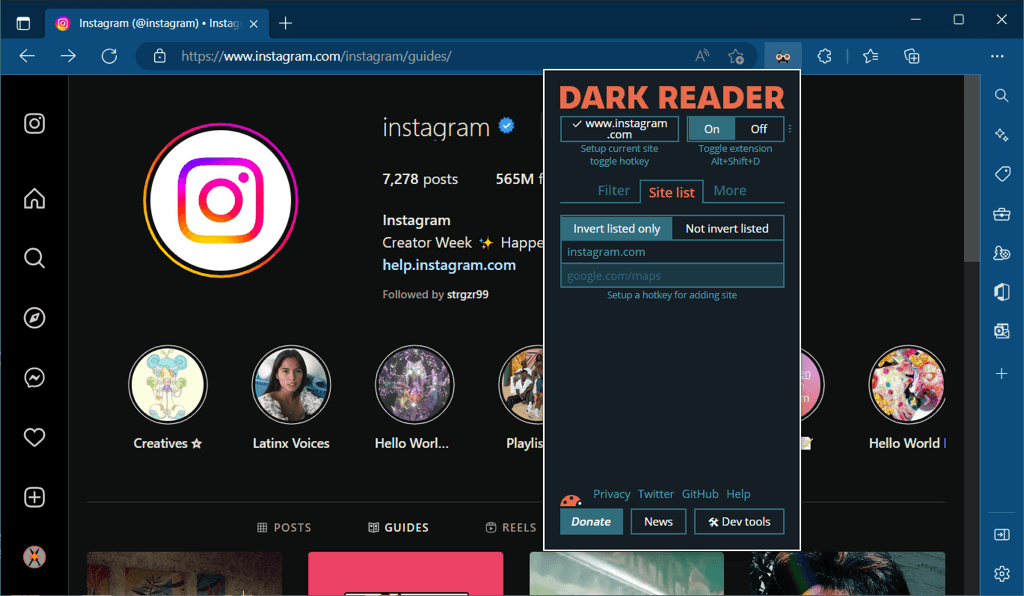Open follower strgzr99 profile link
The image size is (1024, 596).
tap(468, 294)
